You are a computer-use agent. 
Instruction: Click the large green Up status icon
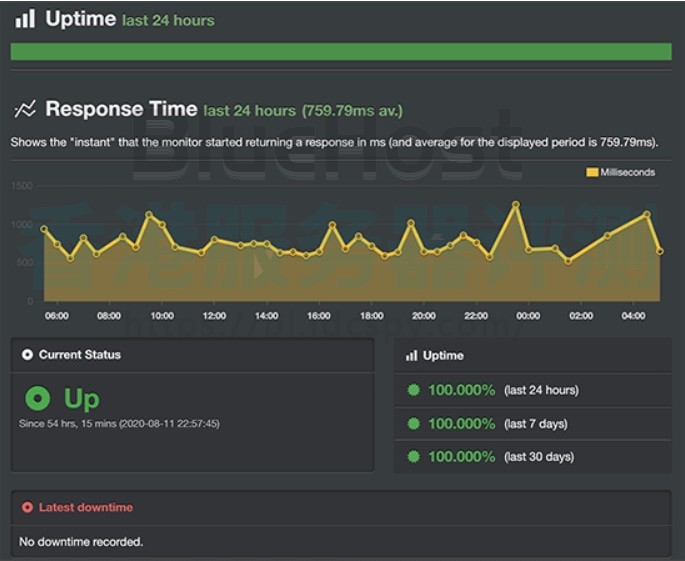[37, 399]
